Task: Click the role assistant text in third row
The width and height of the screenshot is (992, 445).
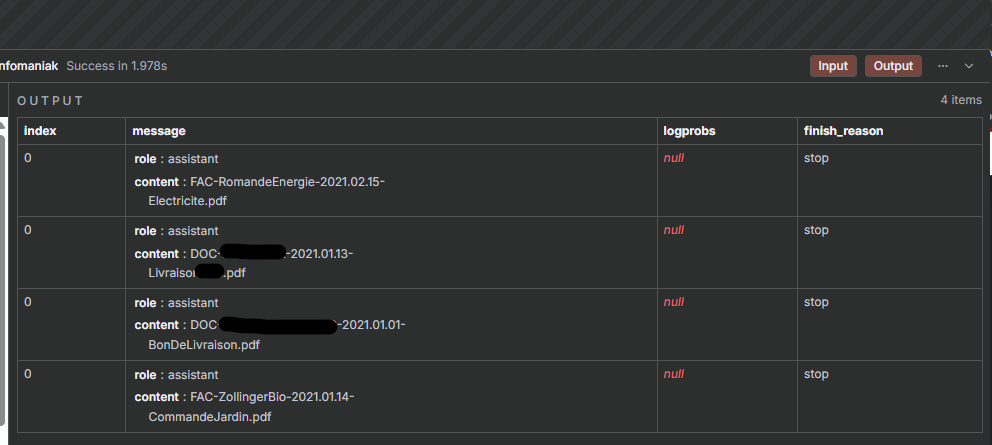Action: (x=176, y=303)
